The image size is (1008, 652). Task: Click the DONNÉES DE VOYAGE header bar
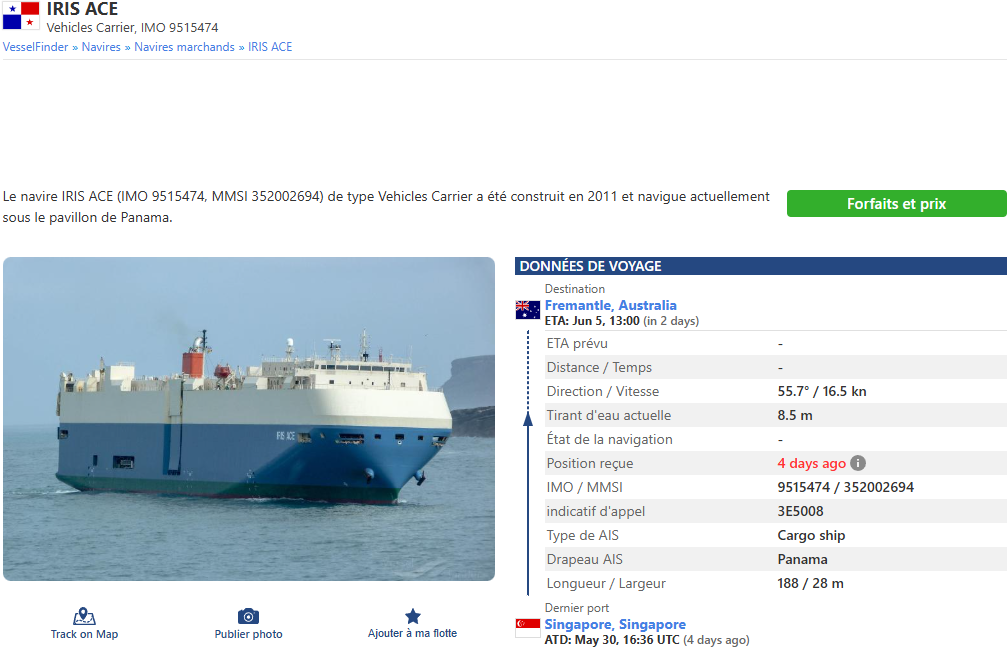(760, 266)
